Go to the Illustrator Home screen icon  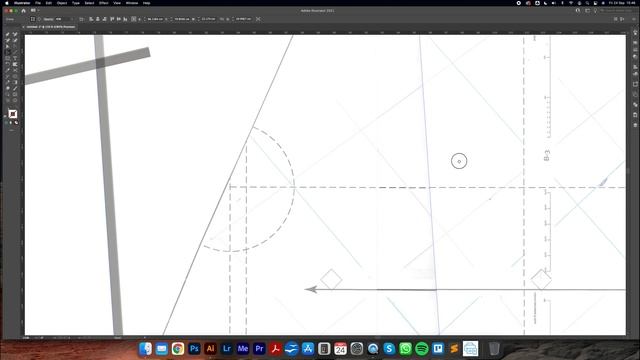click(23, 11)
